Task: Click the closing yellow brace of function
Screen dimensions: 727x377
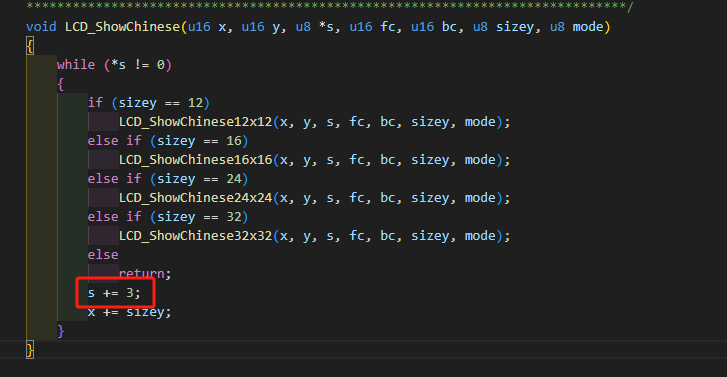Action: [x=30, y=350]
